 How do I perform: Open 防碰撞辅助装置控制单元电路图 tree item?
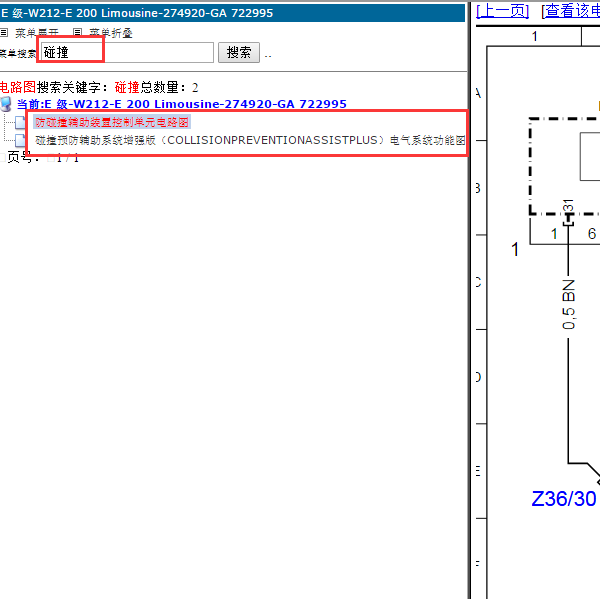112,122
